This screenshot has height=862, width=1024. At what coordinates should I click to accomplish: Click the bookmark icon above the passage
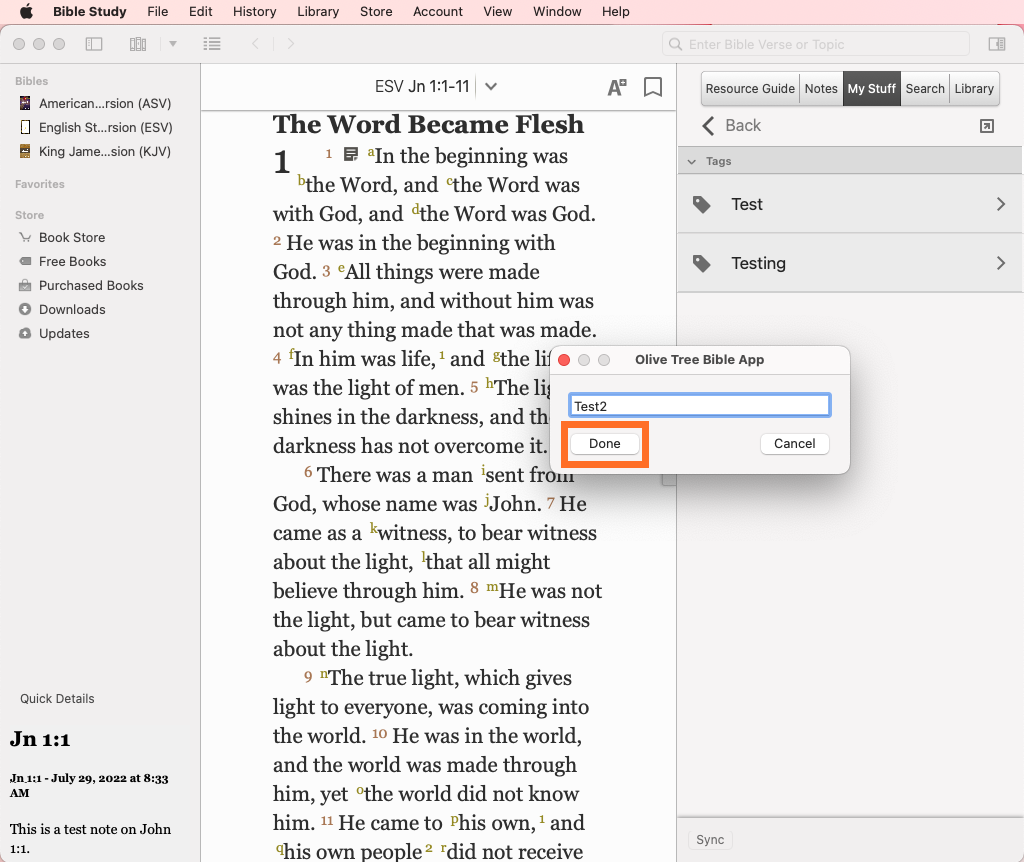coord(653,87)
